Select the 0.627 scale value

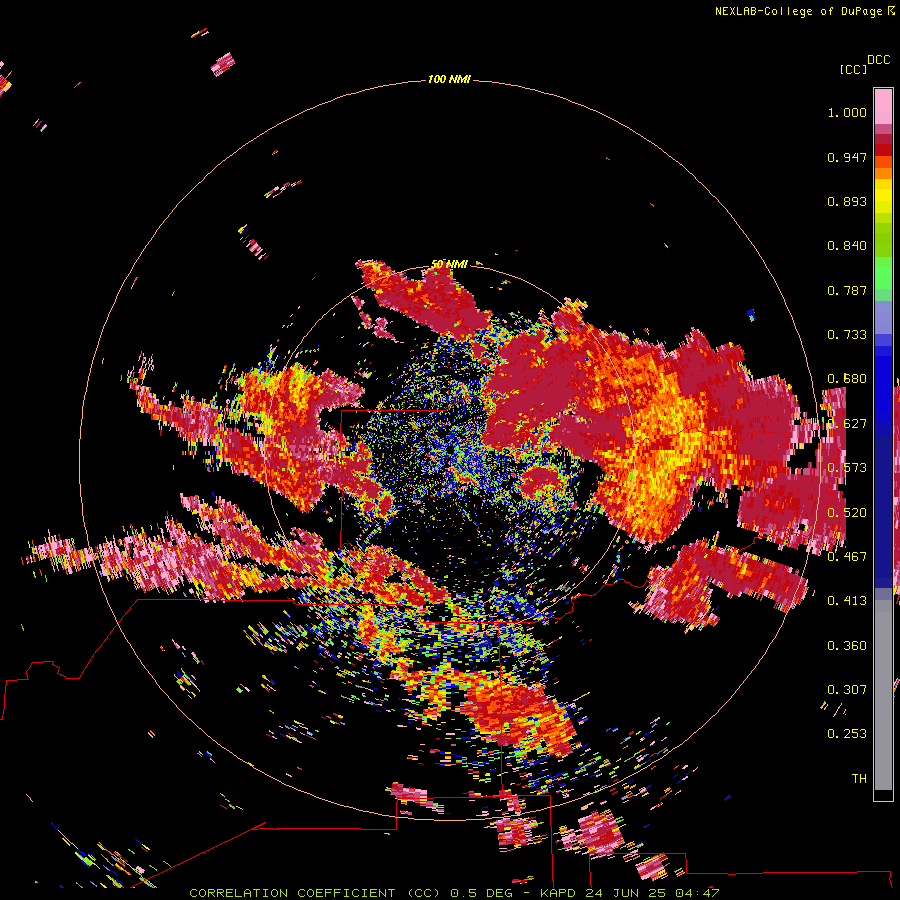pyautogui.click(x=847, y=424)
